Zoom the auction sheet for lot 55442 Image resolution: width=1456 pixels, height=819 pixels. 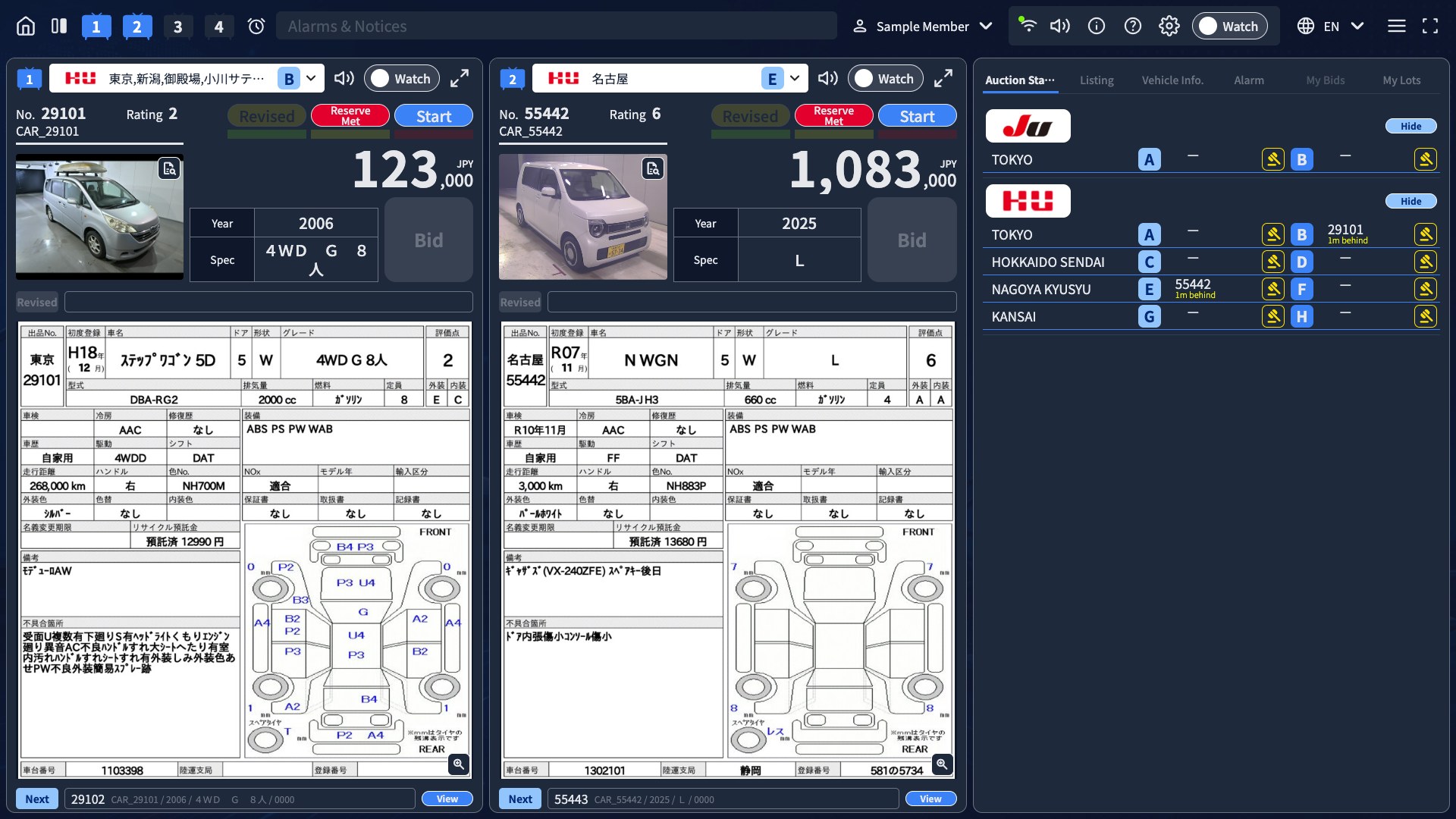click(942, 764)
